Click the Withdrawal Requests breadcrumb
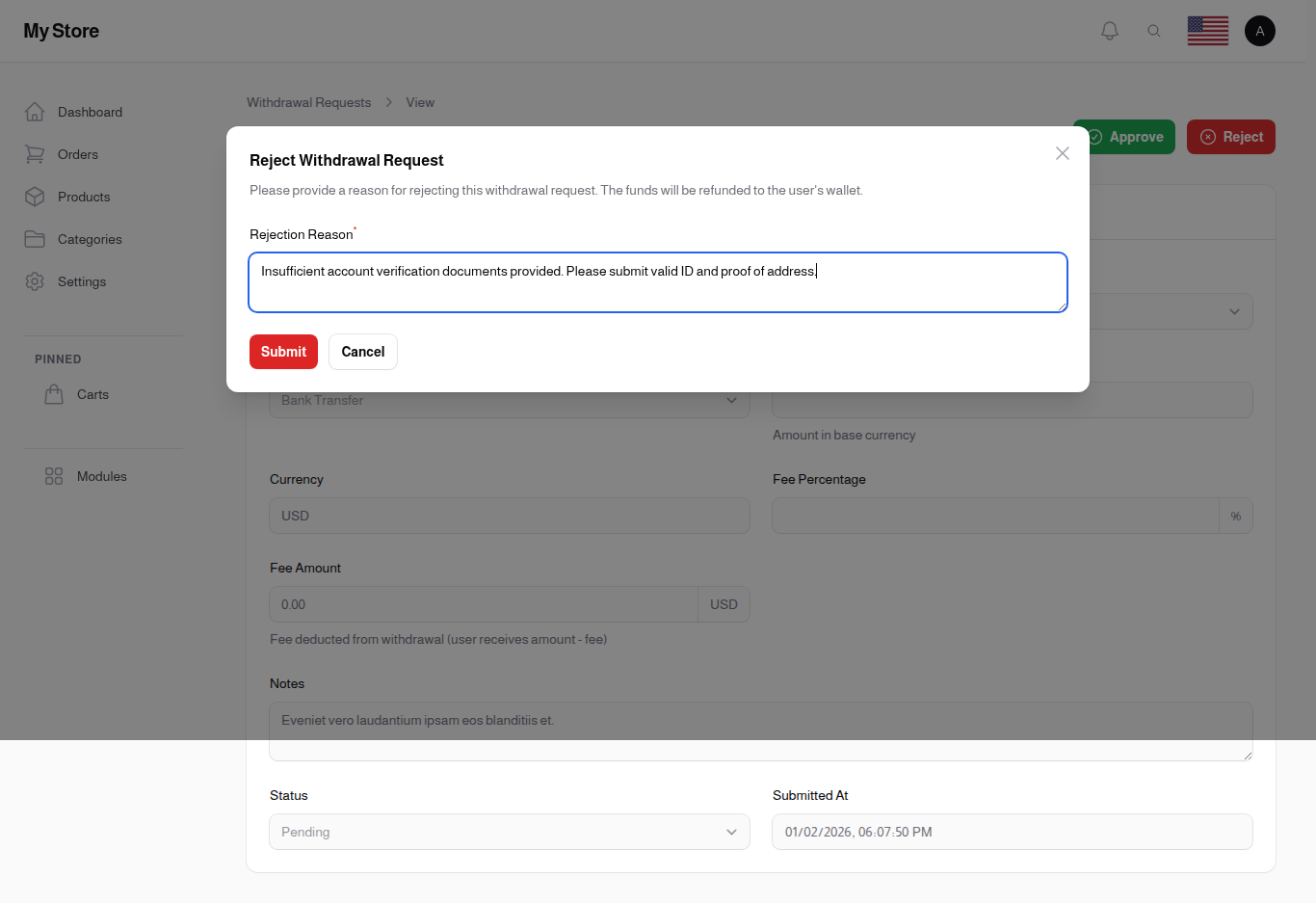Image resolution: width=1316 pixels, height=903 pixels. (x=308, y=102)
